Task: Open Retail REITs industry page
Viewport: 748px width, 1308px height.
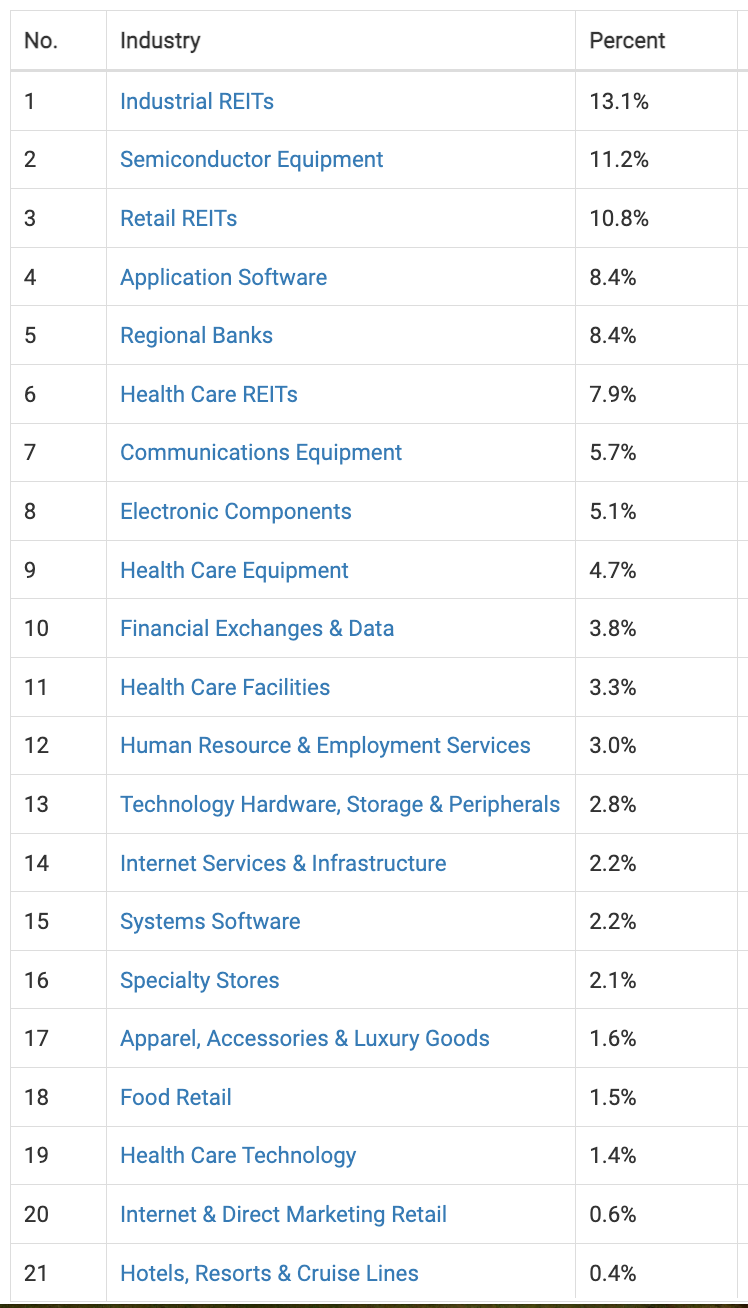Action: click(x=178, y=218)
